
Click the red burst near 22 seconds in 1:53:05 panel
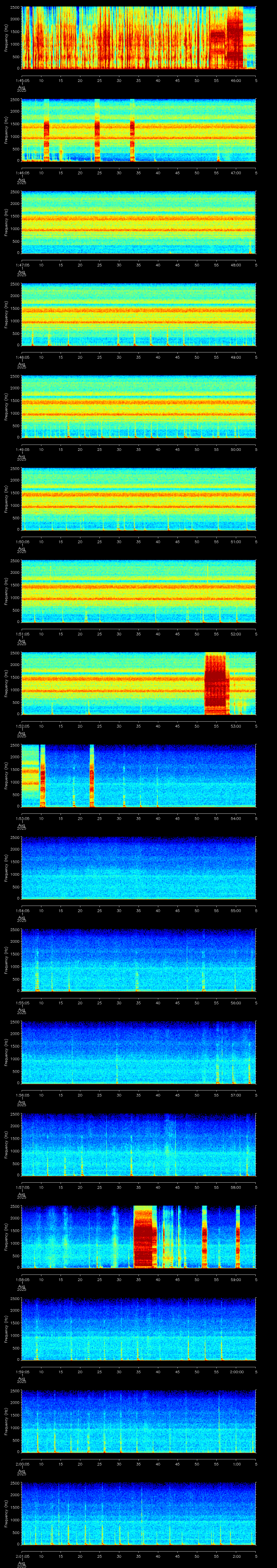click(92, 775)
